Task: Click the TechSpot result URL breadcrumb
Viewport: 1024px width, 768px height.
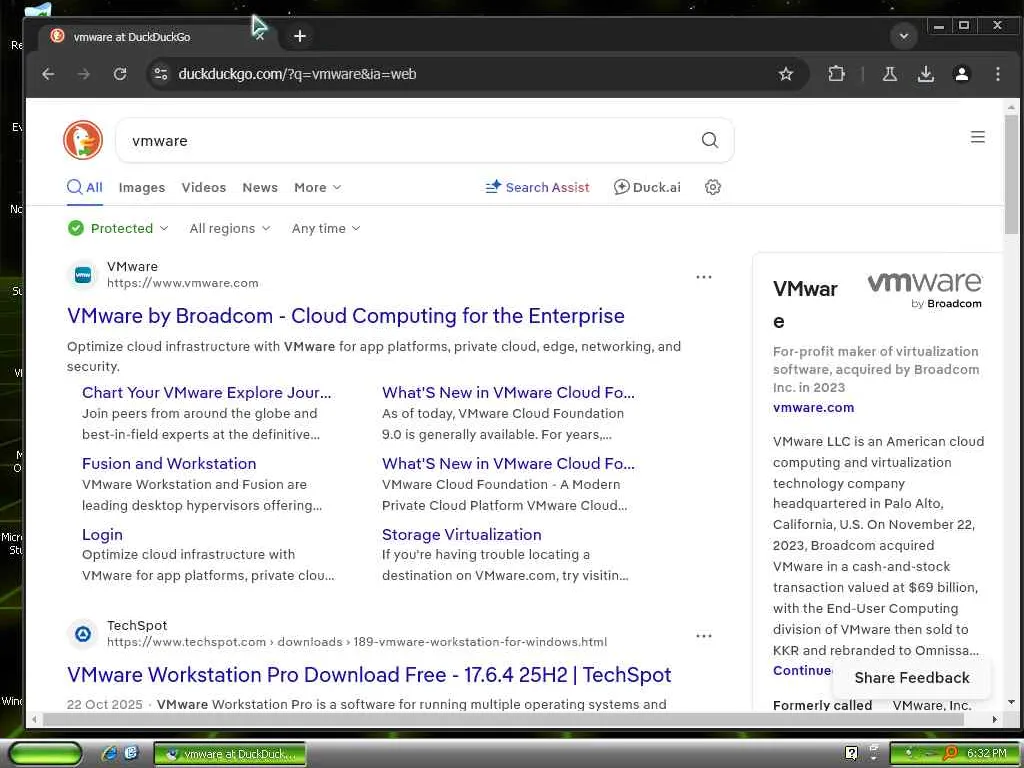Action: (357, 642)
